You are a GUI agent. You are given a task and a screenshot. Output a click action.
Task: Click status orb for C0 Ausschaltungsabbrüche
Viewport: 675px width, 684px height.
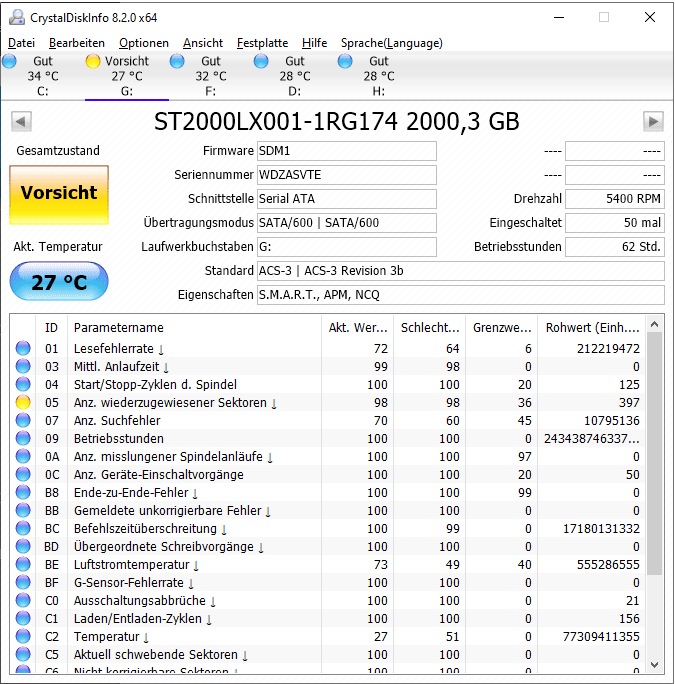tap(23, 600)
